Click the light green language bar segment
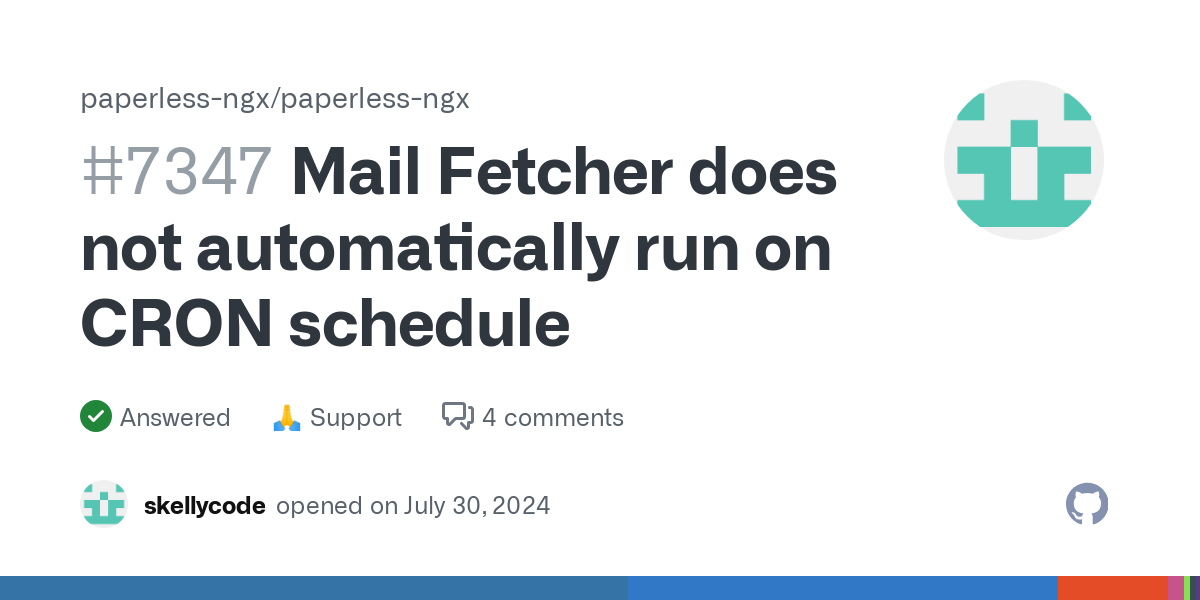1200x600 pixels. [1187, 588]
